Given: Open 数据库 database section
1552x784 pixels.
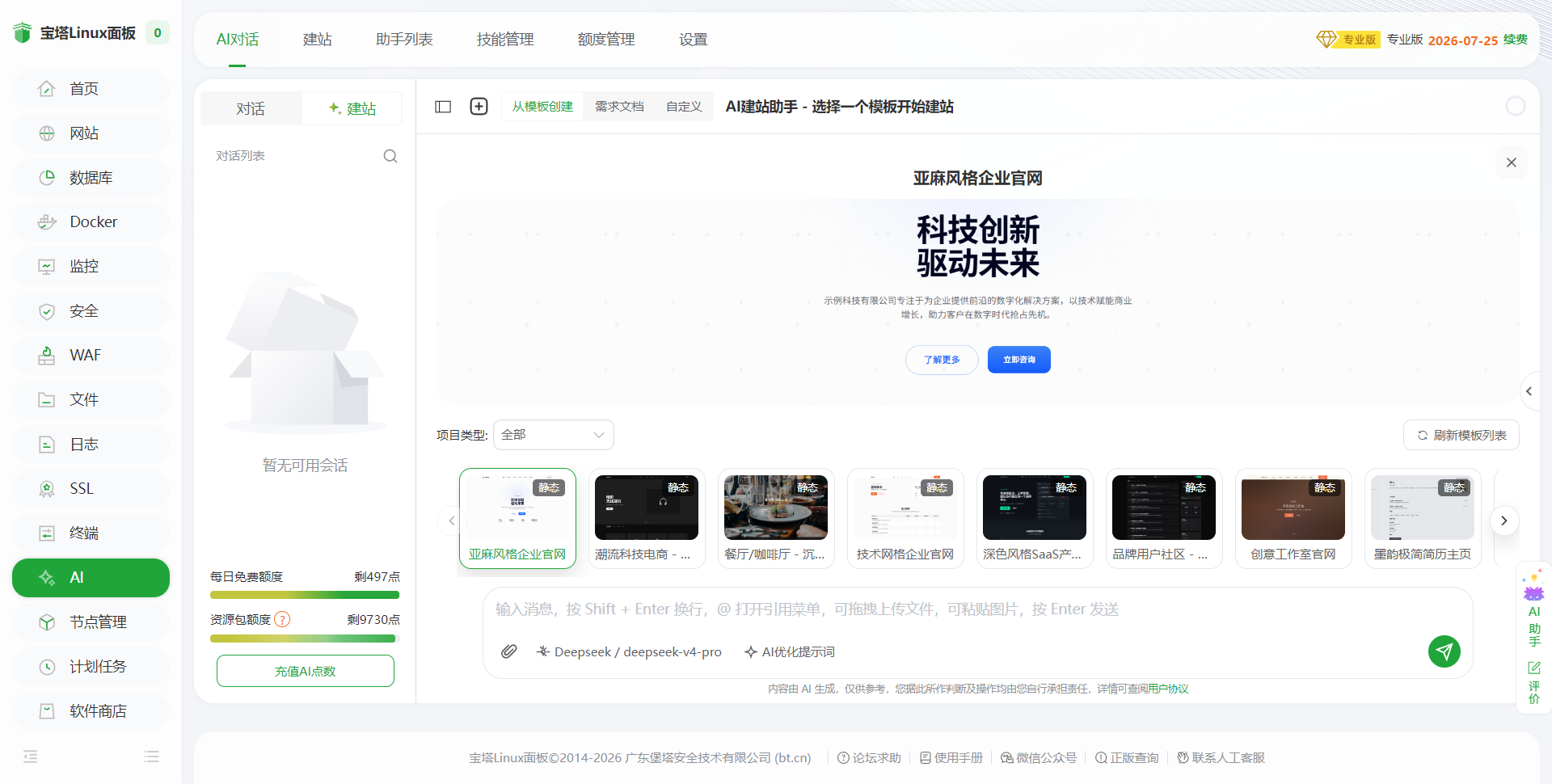Looking at the screenshot, I should pos(91,178).
